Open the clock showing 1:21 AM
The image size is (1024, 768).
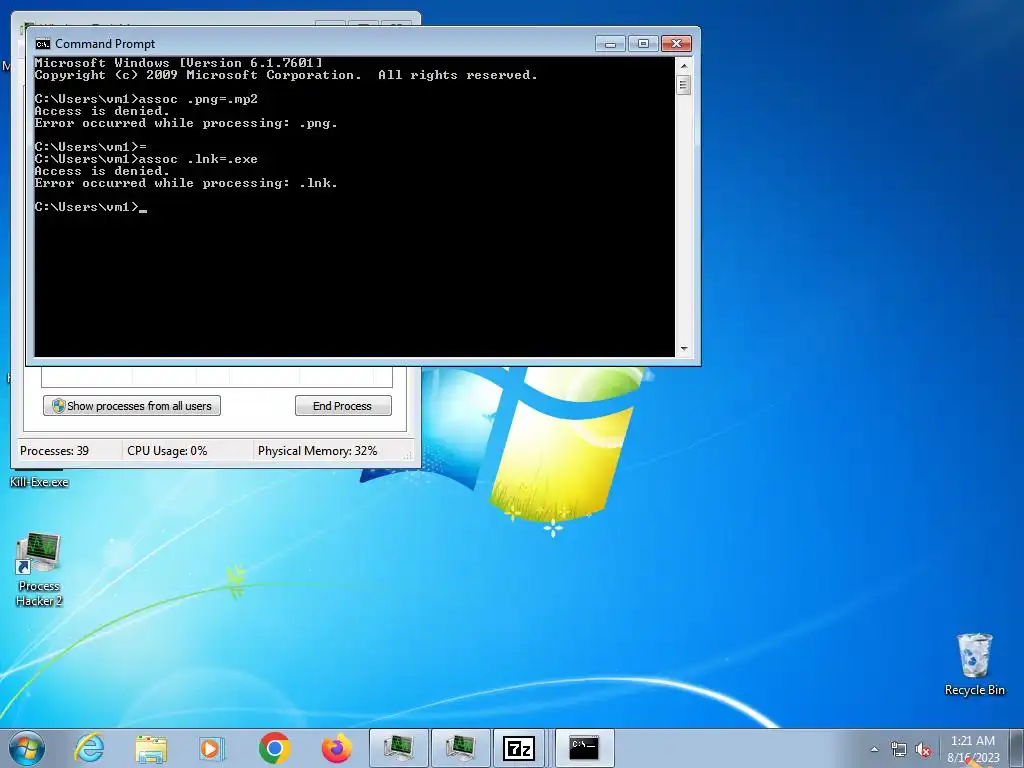point(973,748)
